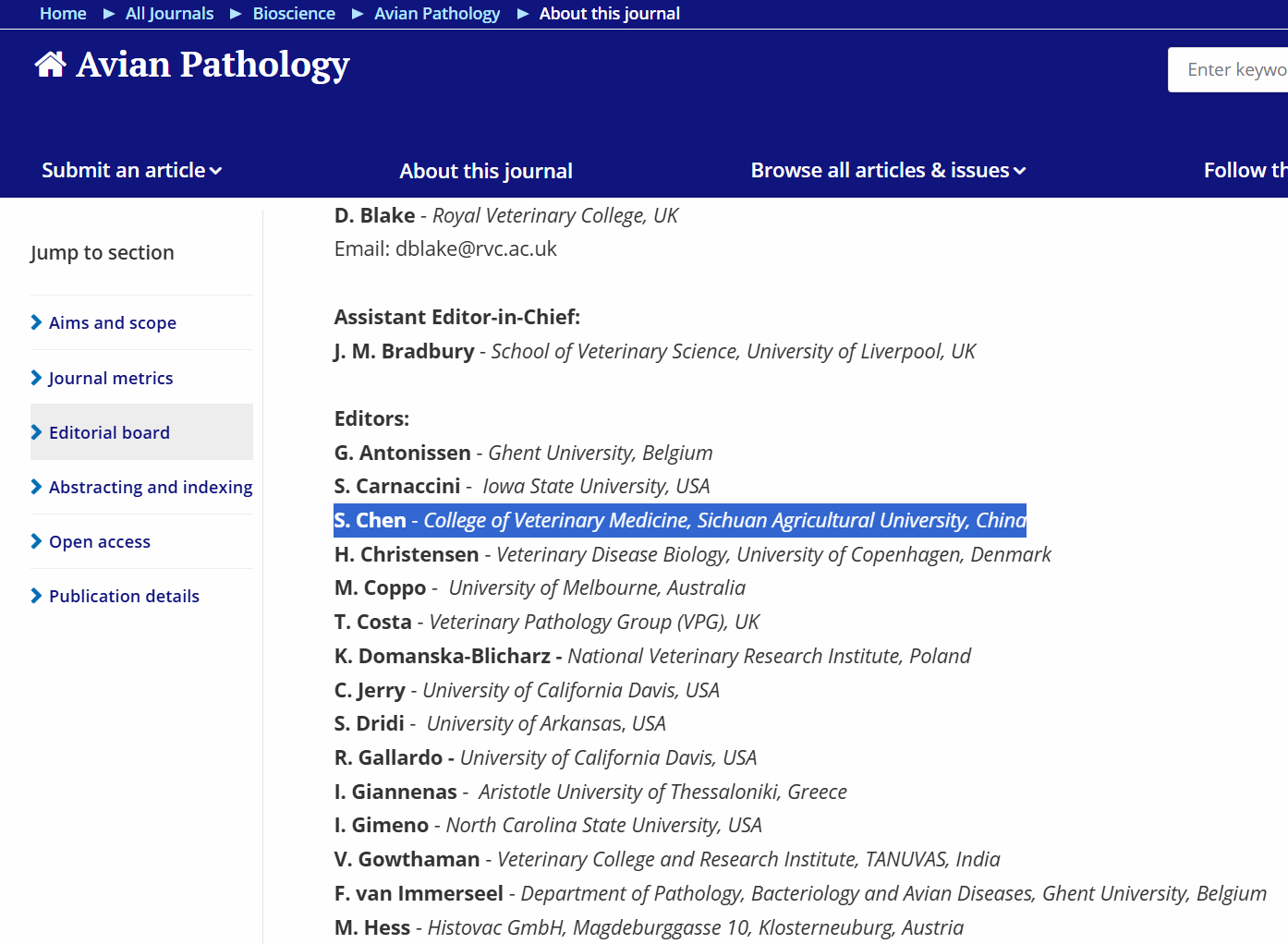The height and width of the screenshot is (944, 1288).
Task: Click the dblake@rvc.ac.uk email address
Action: click(x=476, y=248)
